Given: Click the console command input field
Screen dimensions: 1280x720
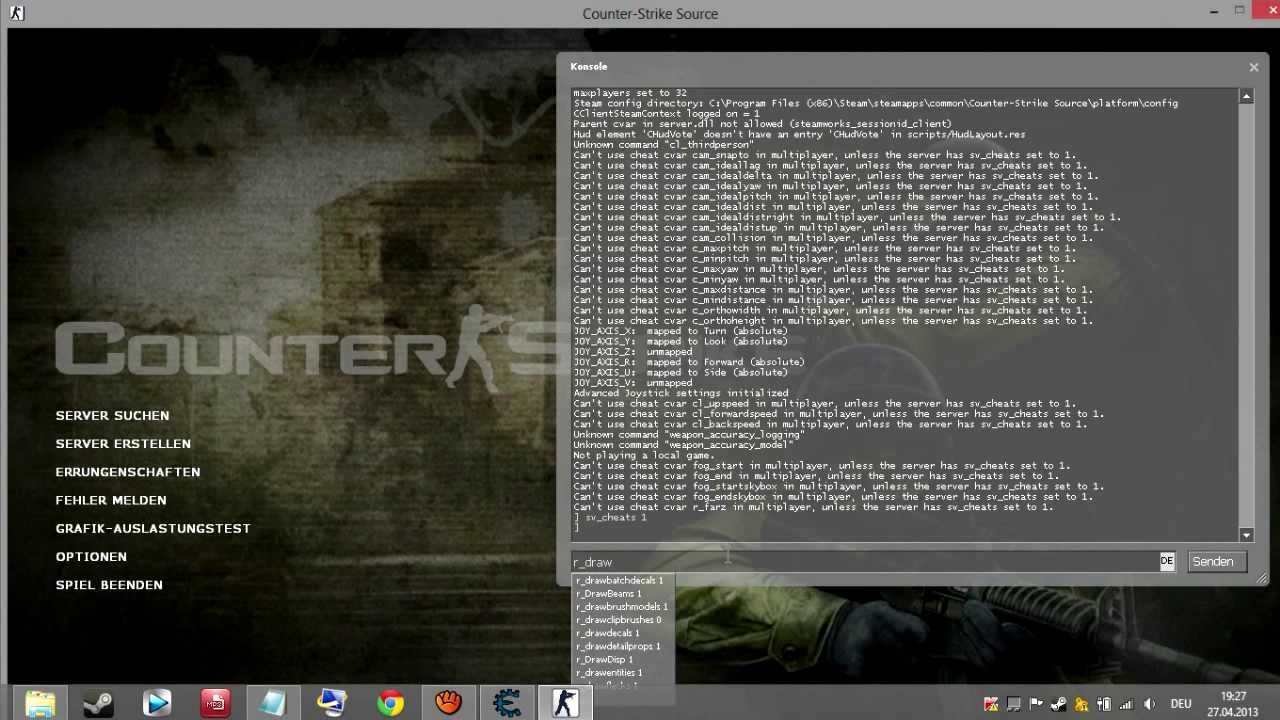Looking at the screenshot, I should coord(865,562).
